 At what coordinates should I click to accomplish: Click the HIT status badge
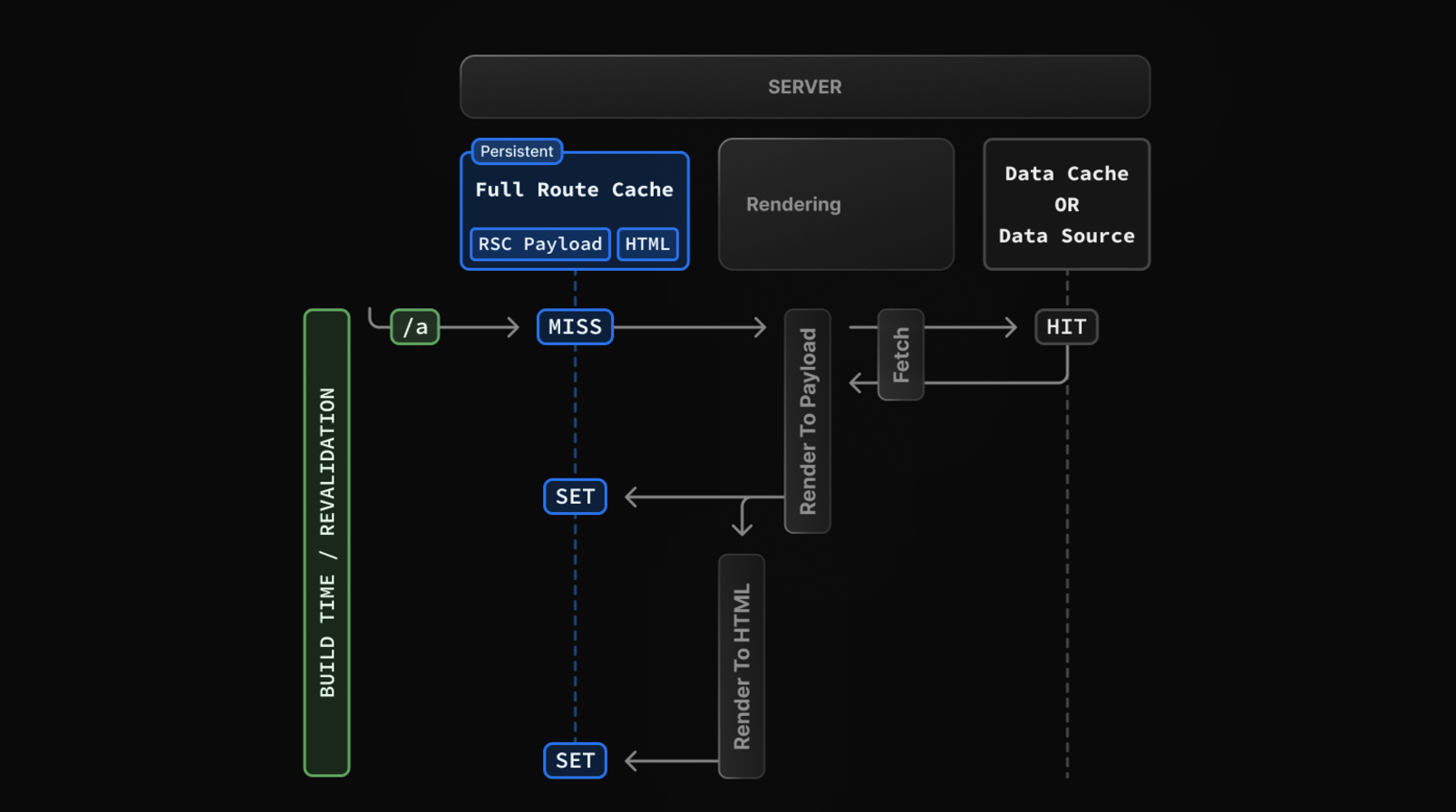tap(1066, 327)
